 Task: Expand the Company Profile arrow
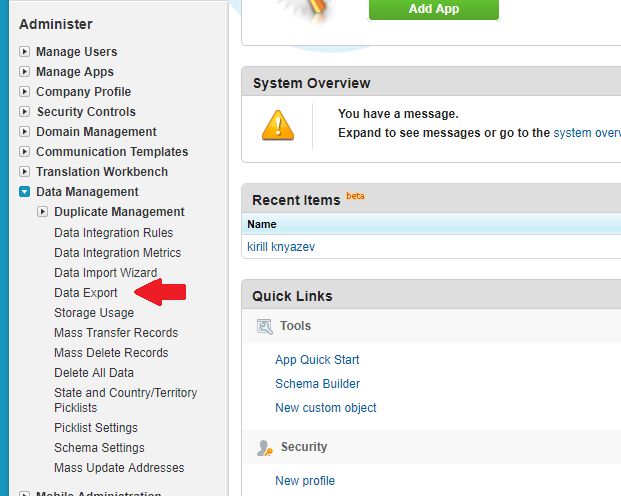pyautogui.click(x=25, y=92)
